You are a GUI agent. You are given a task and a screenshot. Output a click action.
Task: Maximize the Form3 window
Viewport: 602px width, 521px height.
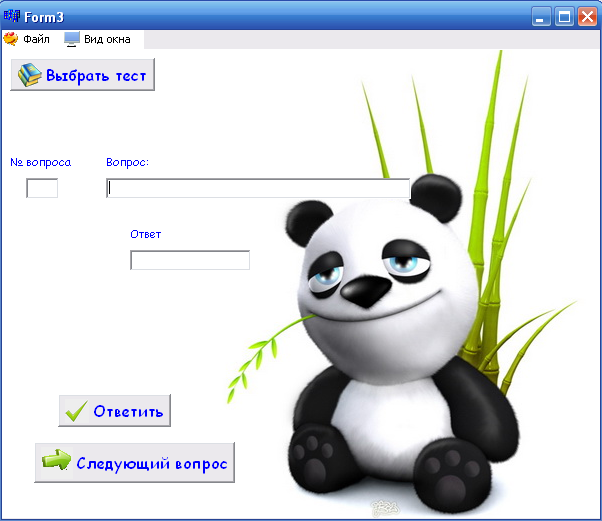click(564, 17)
